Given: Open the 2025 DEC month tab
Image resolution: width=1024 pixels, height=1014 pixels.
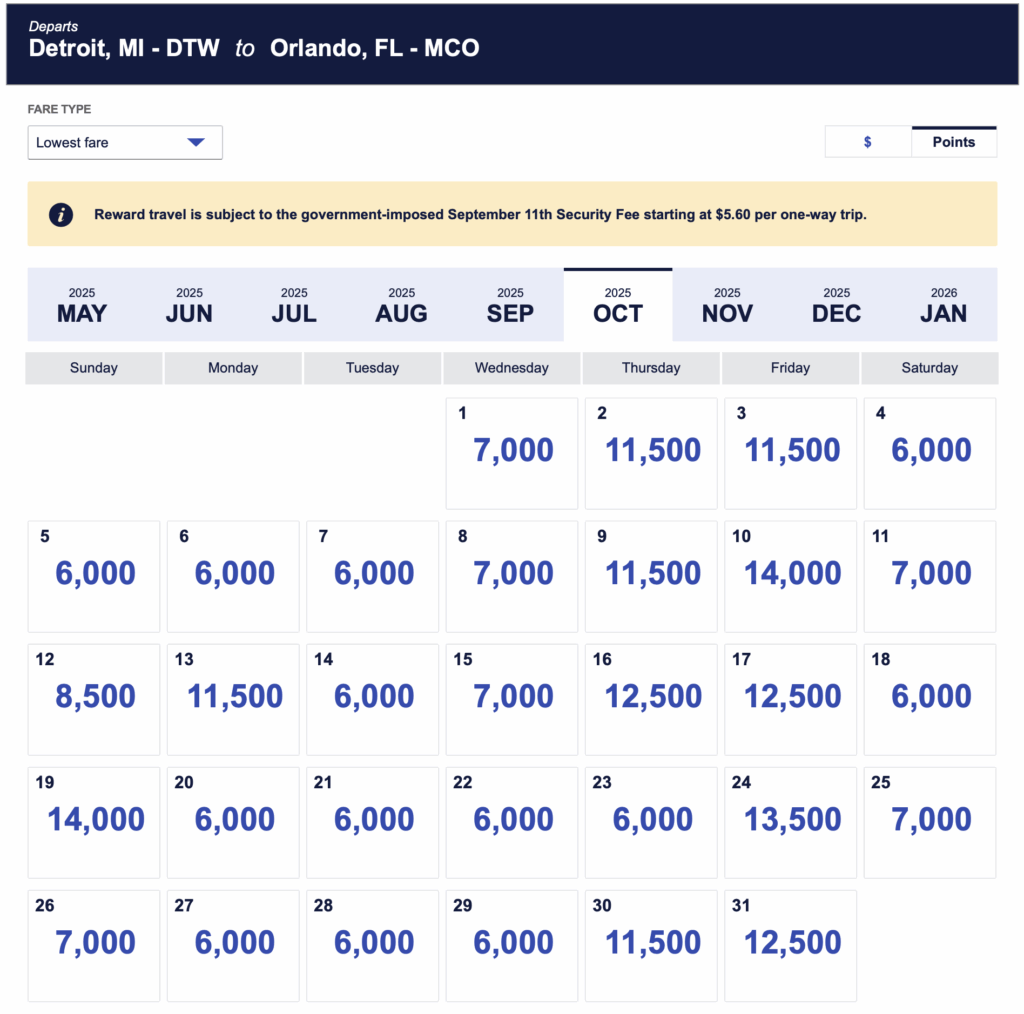Looking at the screenshot, I should [836, 305].
